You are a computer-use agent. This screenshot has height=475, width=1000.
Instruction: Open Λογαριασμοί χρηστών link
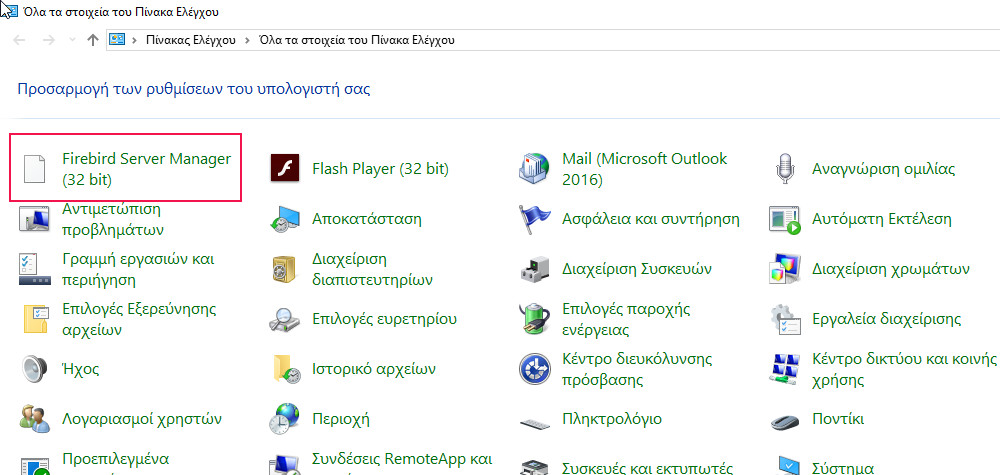pyautogui.click(x=142, y=419)
